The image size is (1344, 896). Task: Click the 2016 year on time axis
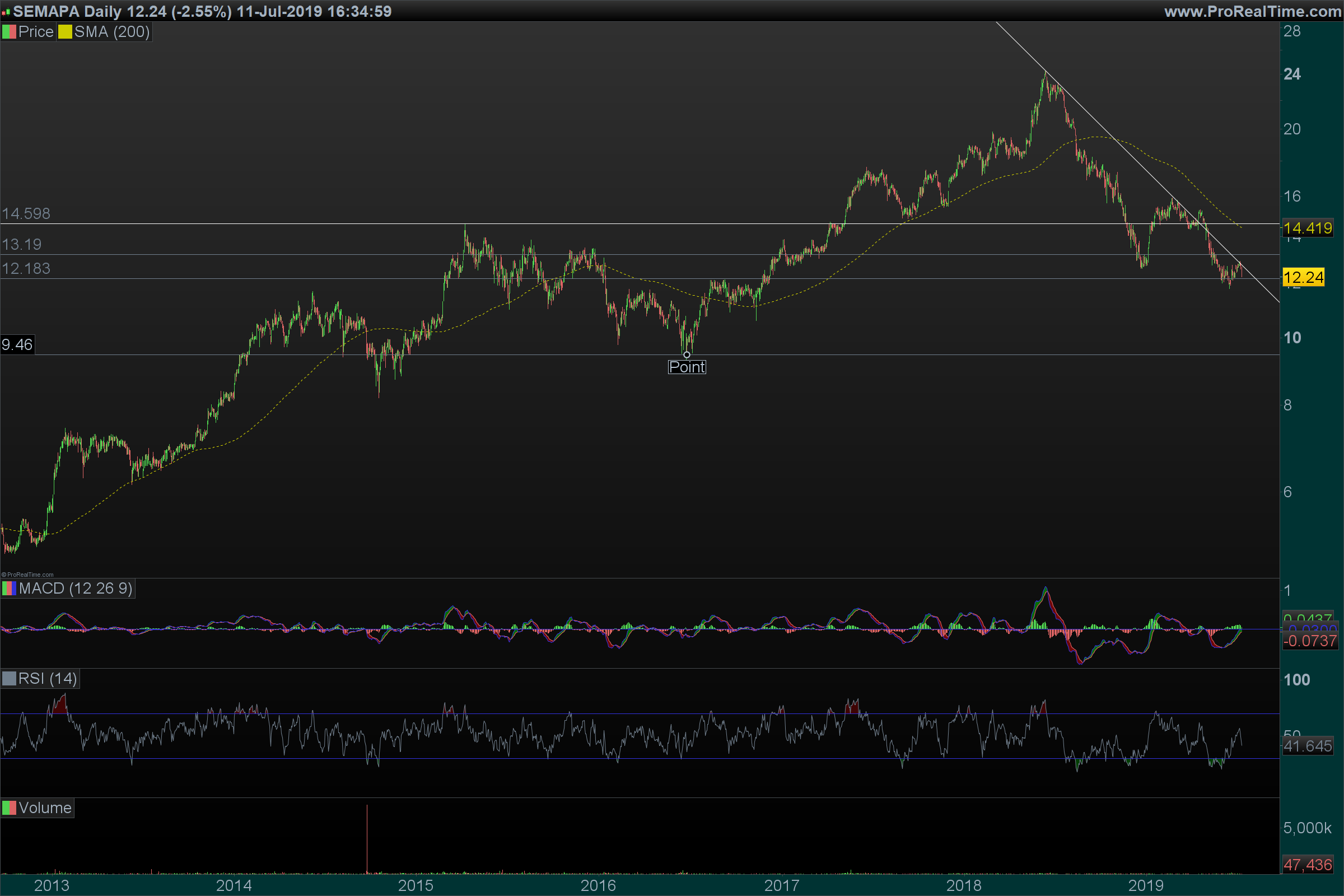point(598,886)
